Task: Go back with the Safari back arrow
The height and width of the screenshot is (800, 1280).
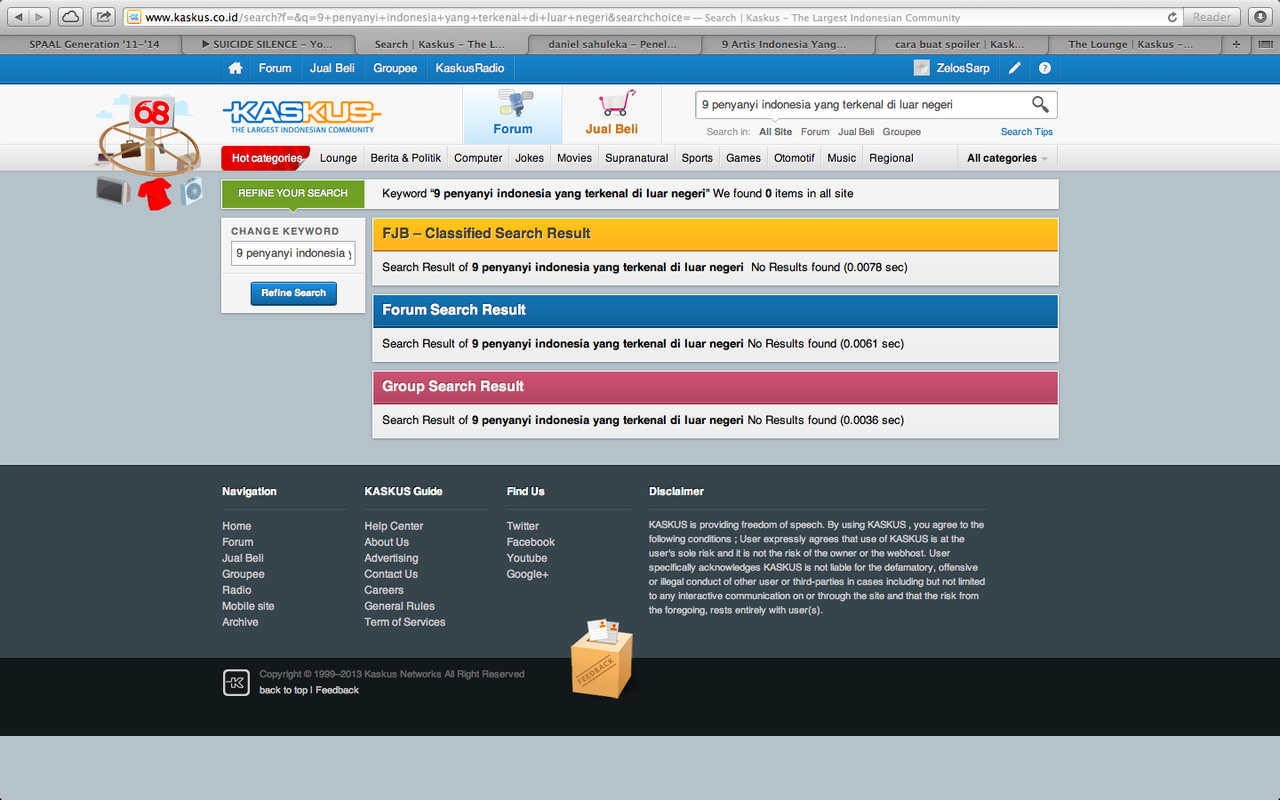Action: tap(18, 17)
